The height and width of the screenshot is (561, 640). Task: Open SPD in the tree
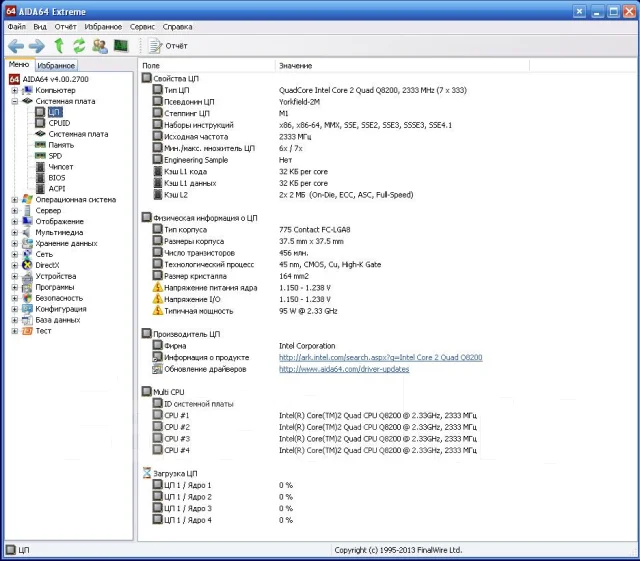pyautogui.click(x=55, y=156)
